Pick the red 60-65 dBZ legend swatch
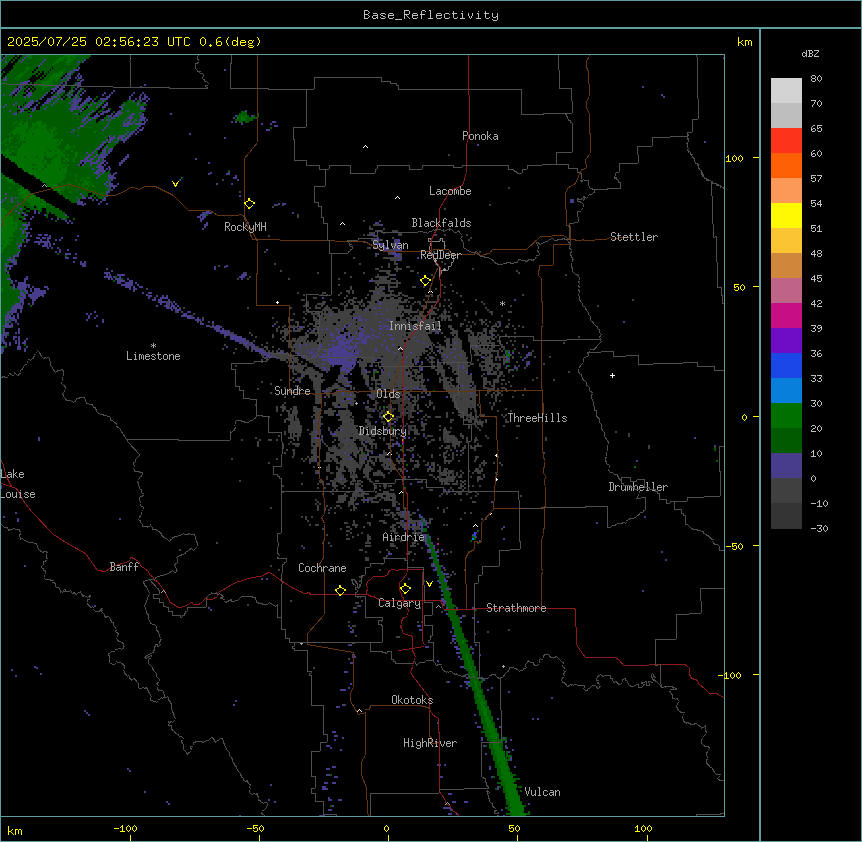This screenshot has width=862, height=842. [786, 141]
